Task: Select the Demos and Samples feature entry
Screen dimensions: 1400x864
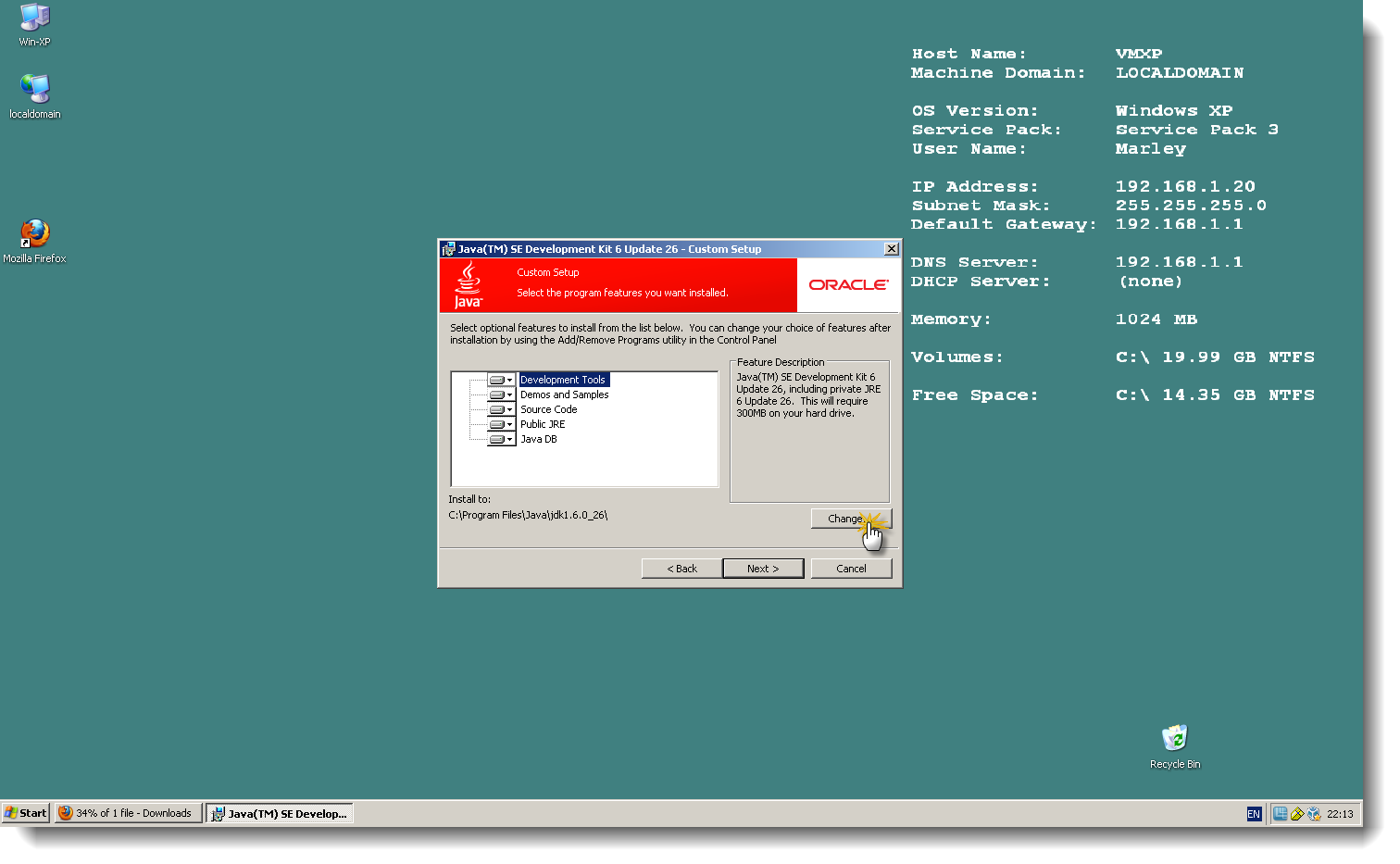Action: [x=564, y=394]
